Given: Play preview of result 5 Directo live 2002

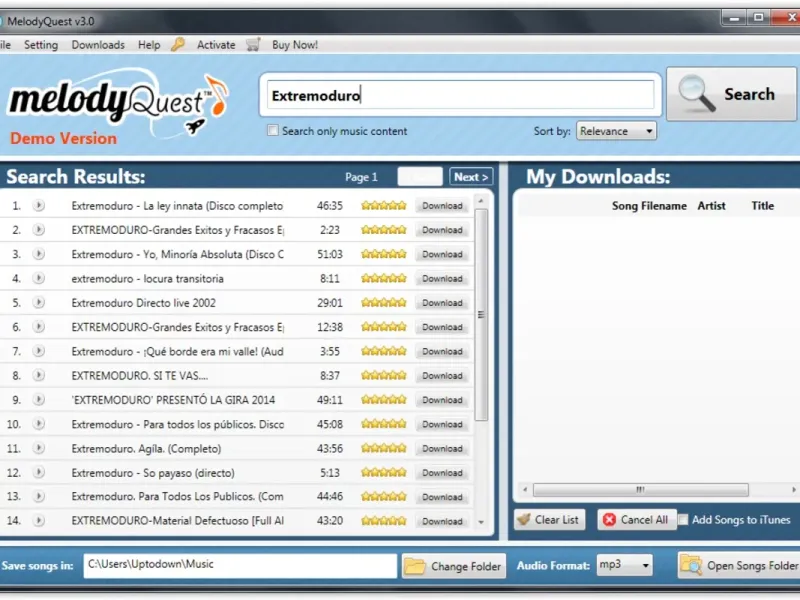Looking at the screenshot, I should click(x=39, y=303).
